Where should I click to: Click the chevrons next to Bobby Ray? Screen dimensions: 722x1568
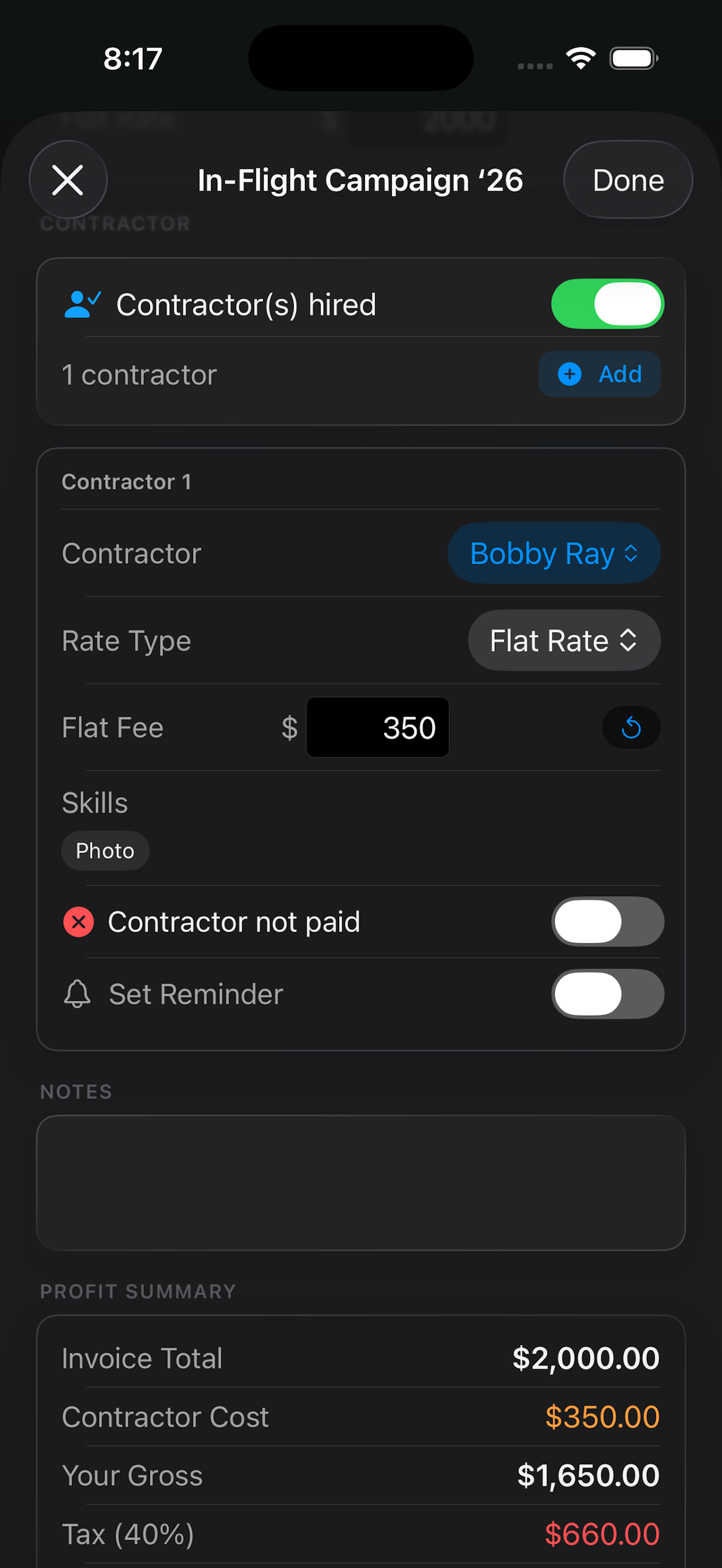pos(631,553)
